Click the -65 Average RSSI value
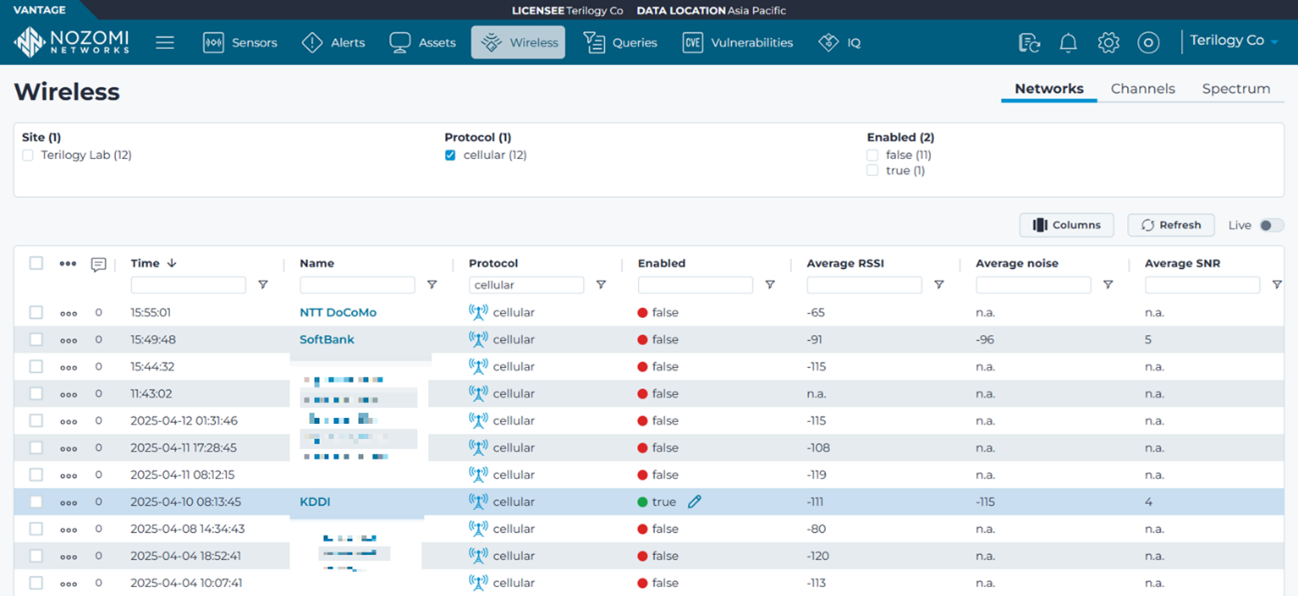1298x596 pixels. [x=816, y=313]
